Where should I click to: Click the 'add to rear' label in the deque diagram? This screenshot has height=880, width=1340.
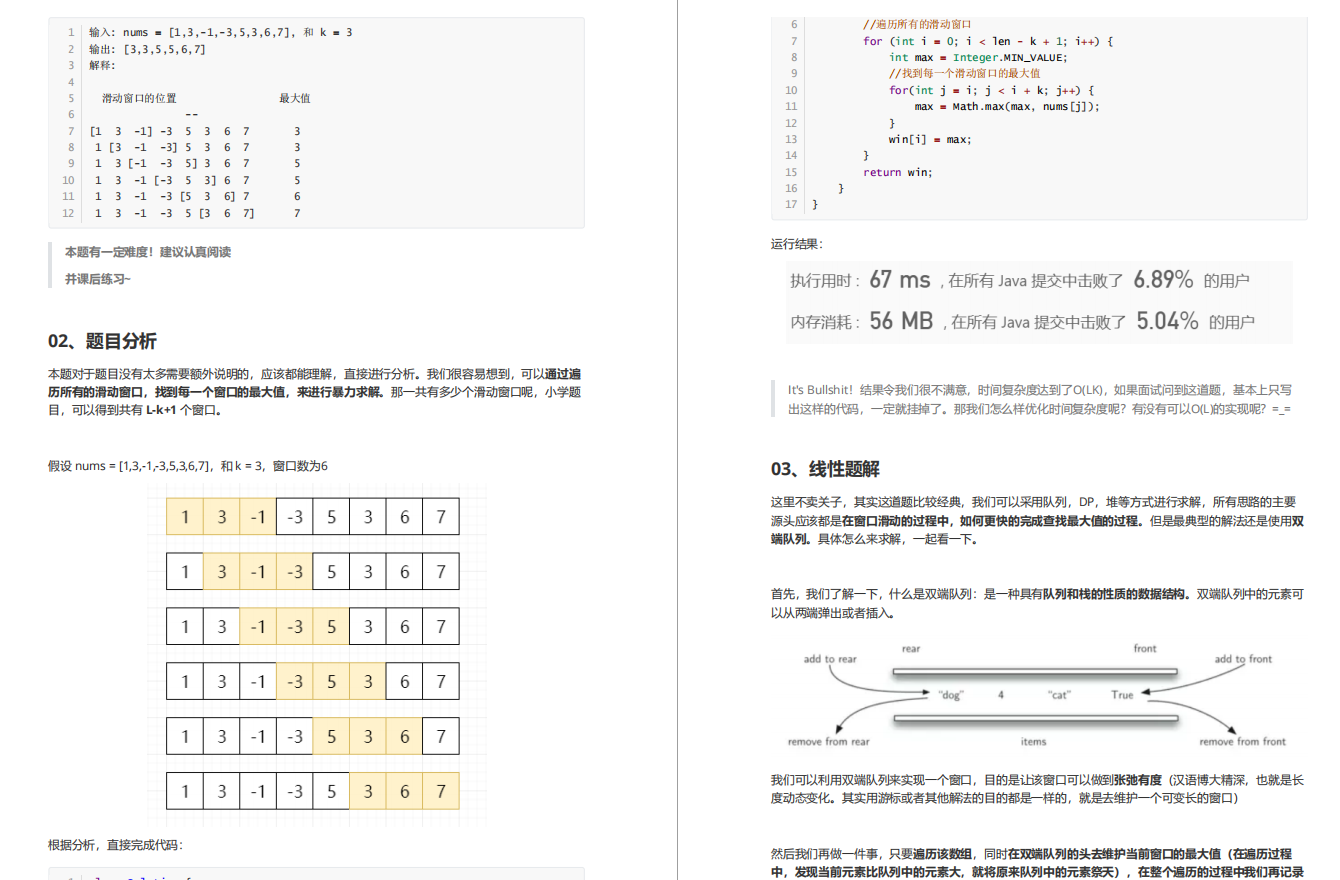point(830,659)
